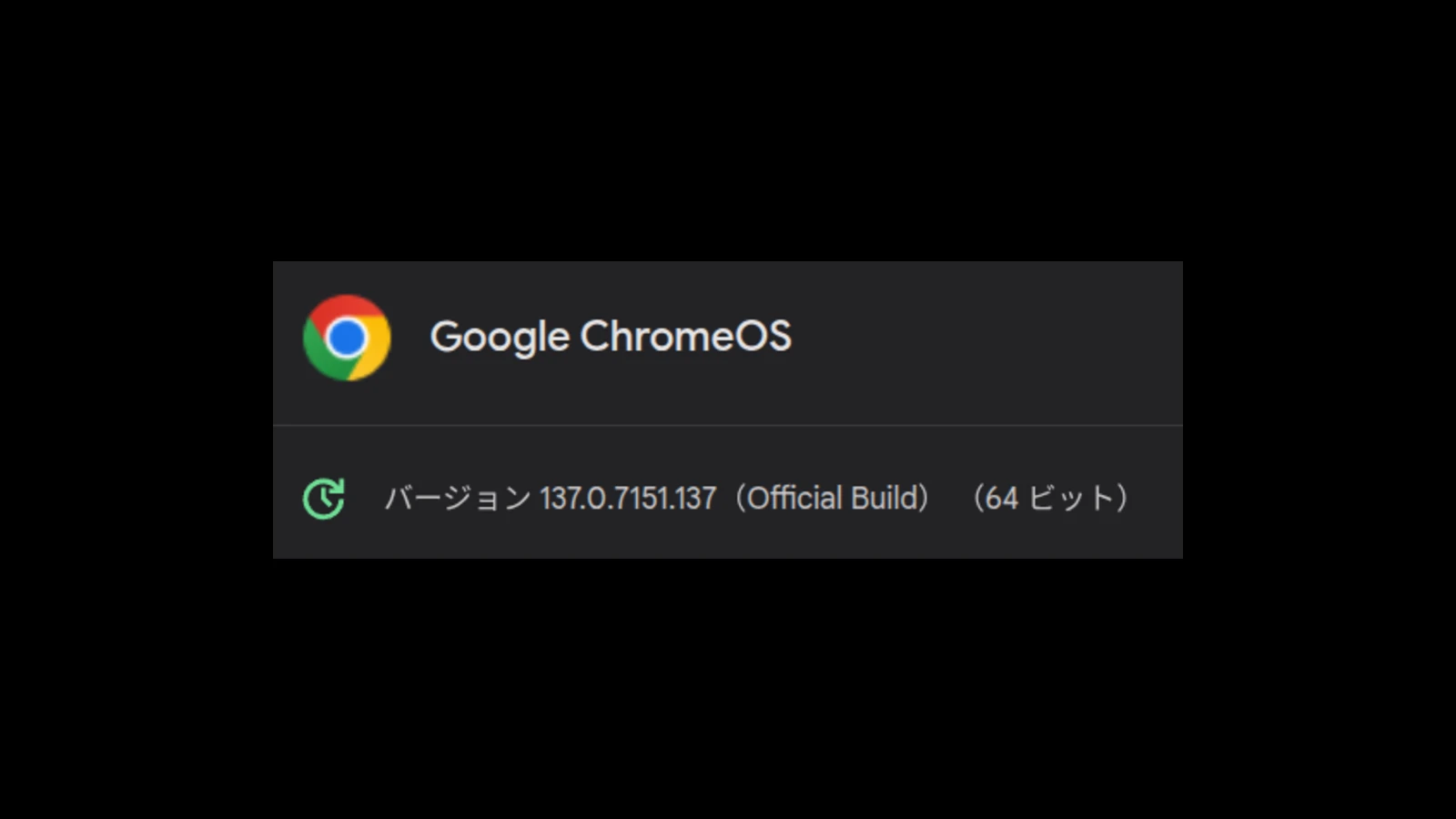Click the letter S ending ChromeOS

click(779, 336)
